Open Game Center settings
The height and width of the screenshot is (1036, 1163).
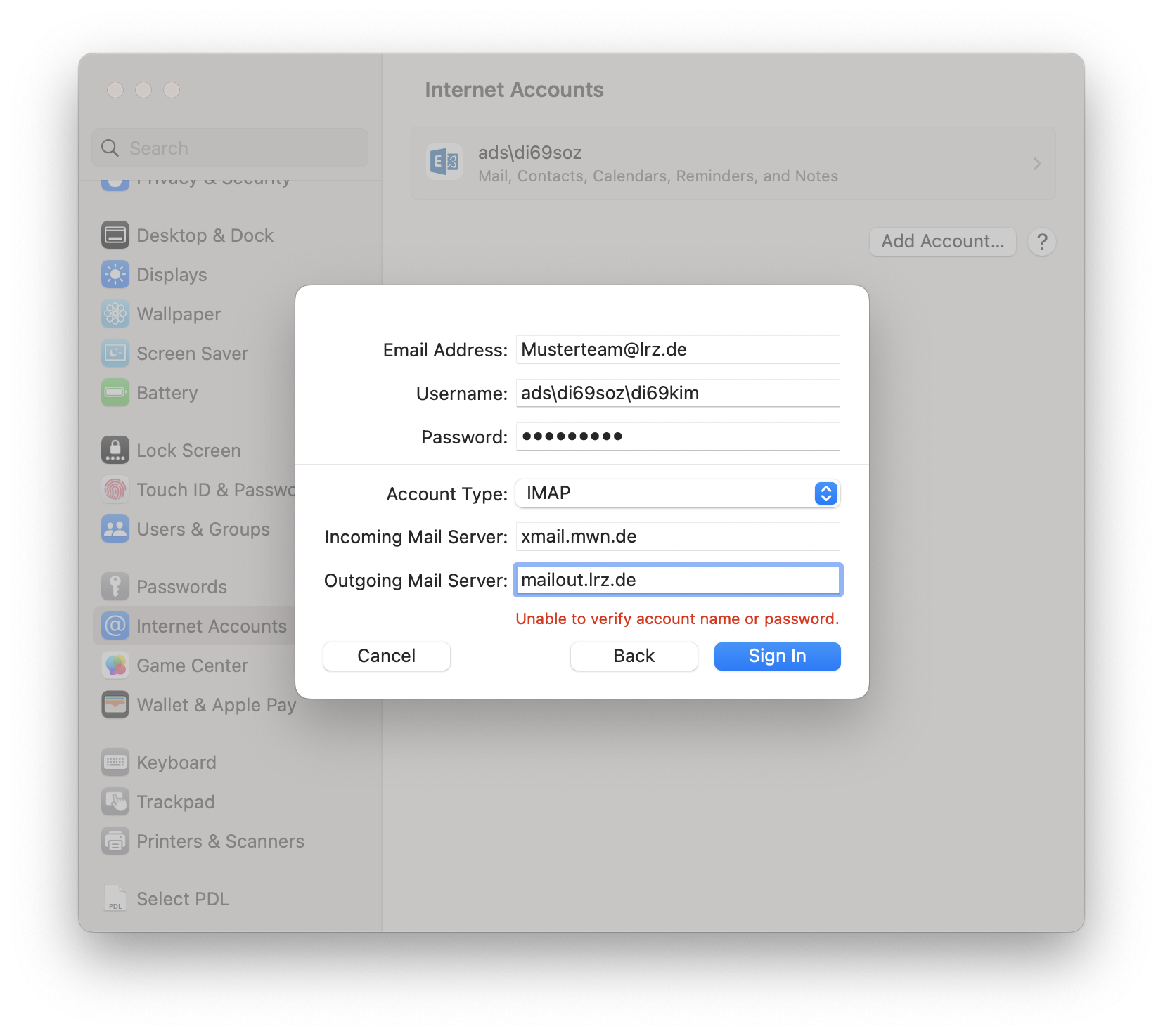tap(115, 665)
